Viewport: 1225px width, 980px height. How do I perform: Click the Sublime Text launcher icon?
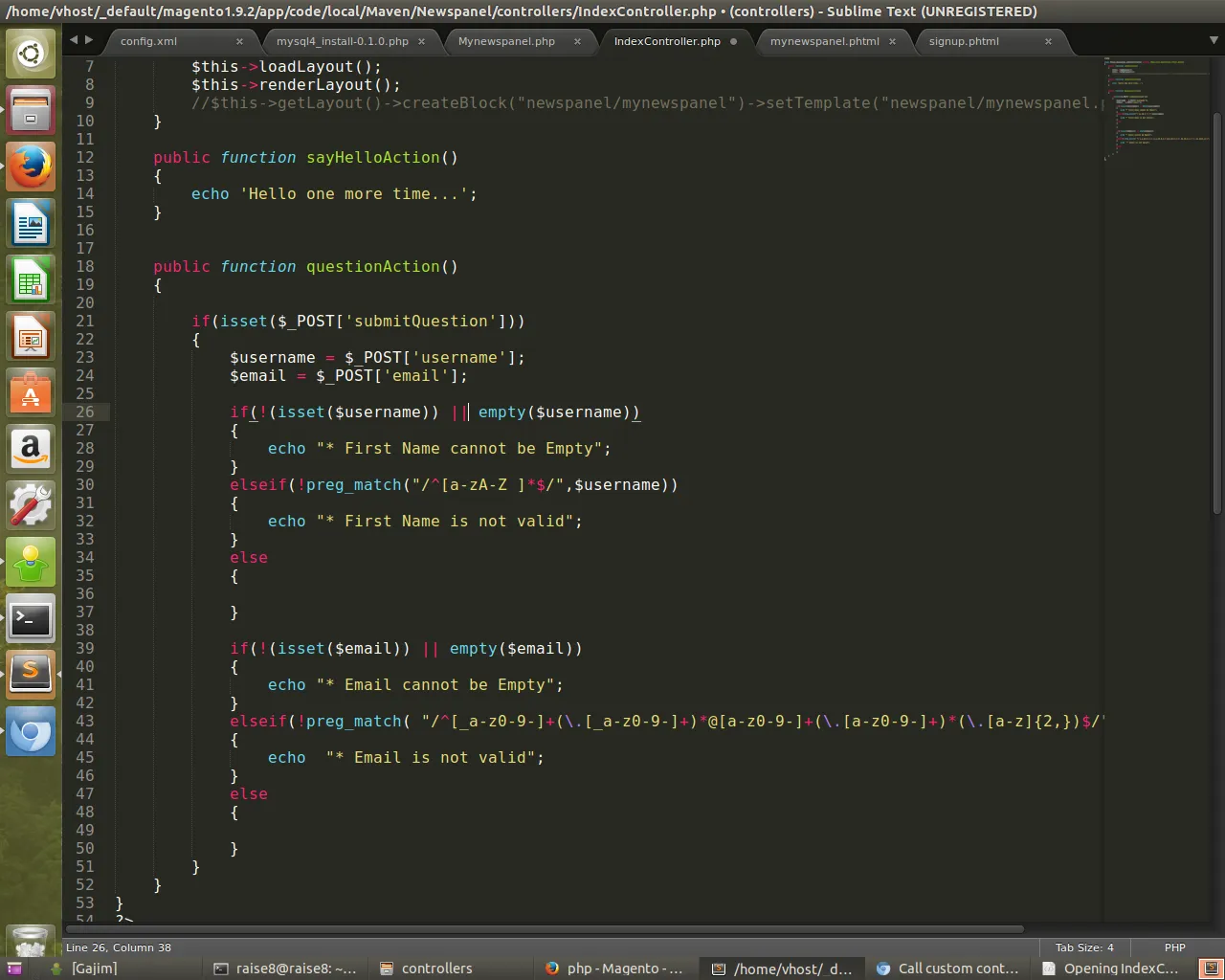point(31,675)
